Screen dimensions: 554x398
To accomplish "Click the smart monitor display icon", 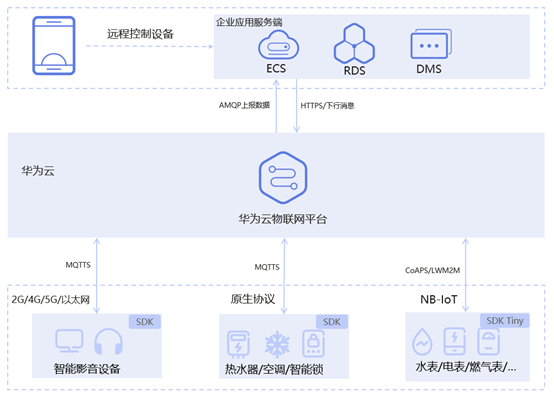I will pos(69,341).
